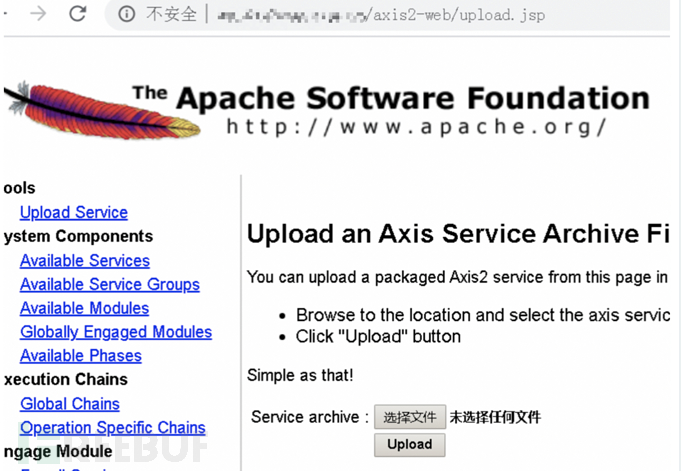Click the 'You can upload a packaged Axis2' sentence
690x471 pixels.
click(x=458, y=277)
